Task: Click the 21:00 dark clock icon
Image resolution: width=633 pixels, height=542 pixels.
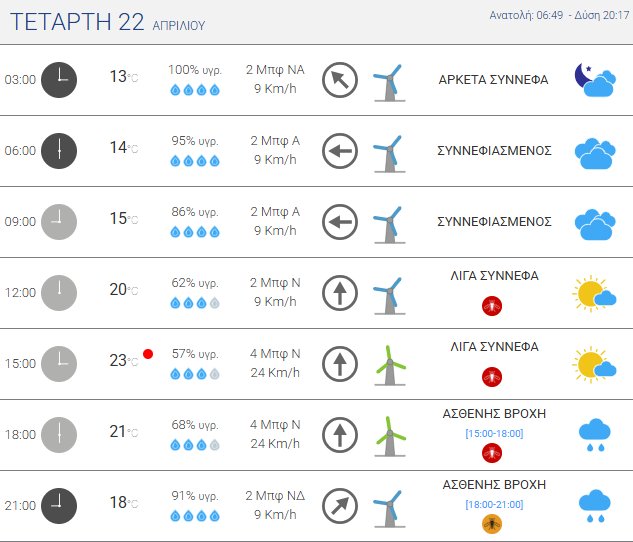Action: [59, 506]
